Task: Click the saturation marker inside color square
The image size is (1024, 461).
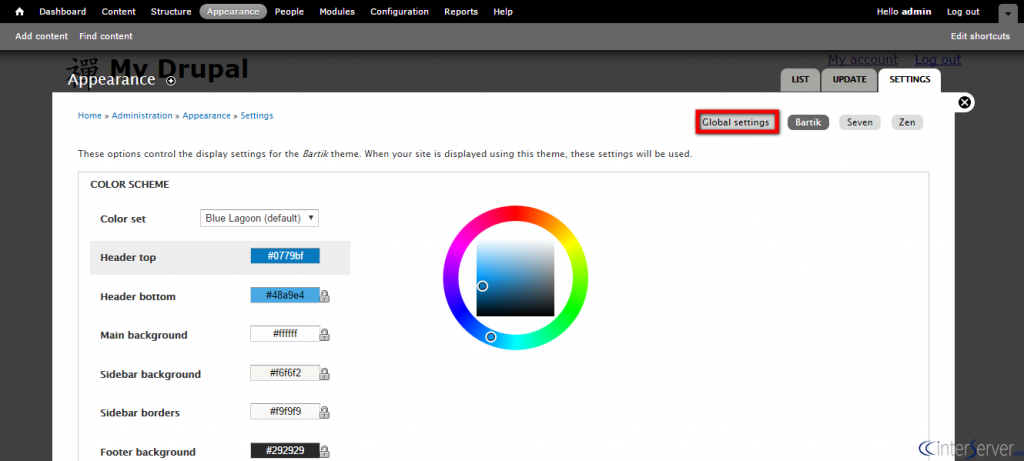Action: pos(483,286)
